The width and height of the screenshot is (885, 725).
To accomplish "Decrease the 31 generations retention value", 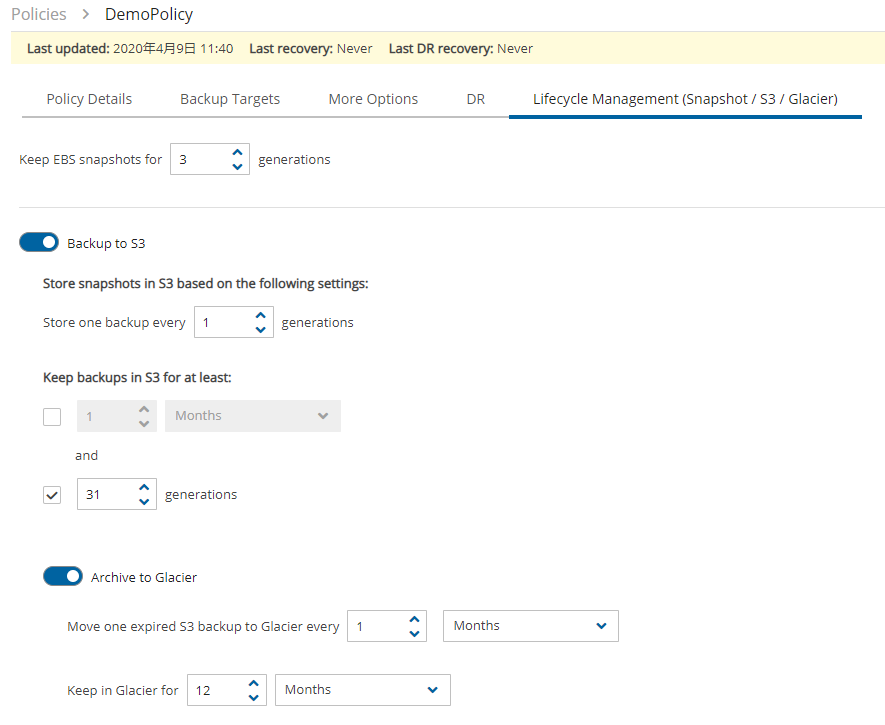I will (144, 502).
